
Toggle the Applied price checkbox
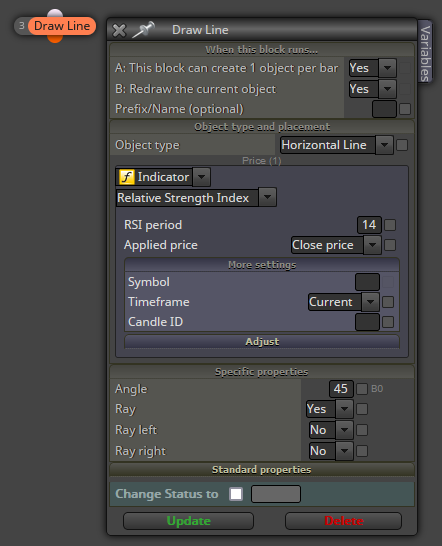tap(390, 245)
